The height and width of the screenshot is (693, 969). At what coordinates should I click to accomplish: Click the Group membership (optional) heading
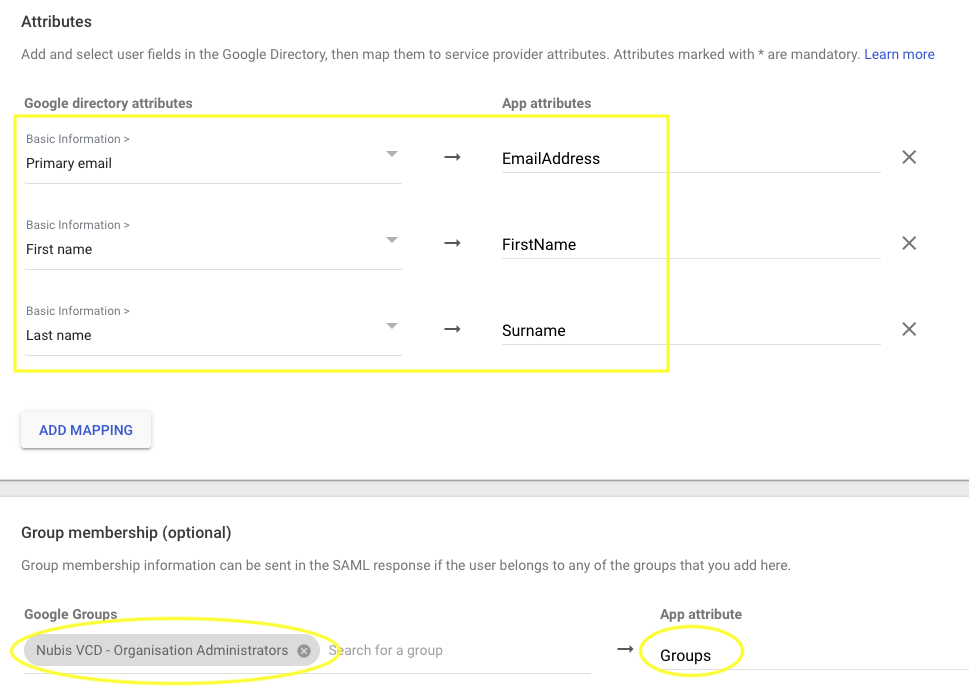(126, 532)
